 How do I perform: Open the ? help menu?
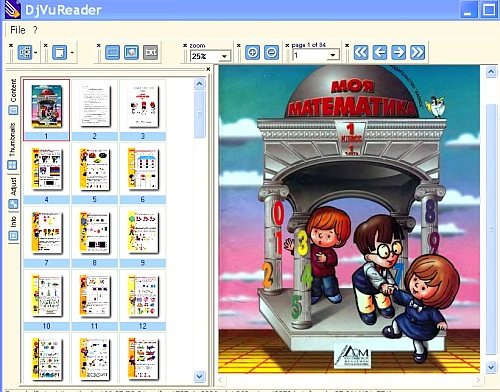tap(35, 30)
